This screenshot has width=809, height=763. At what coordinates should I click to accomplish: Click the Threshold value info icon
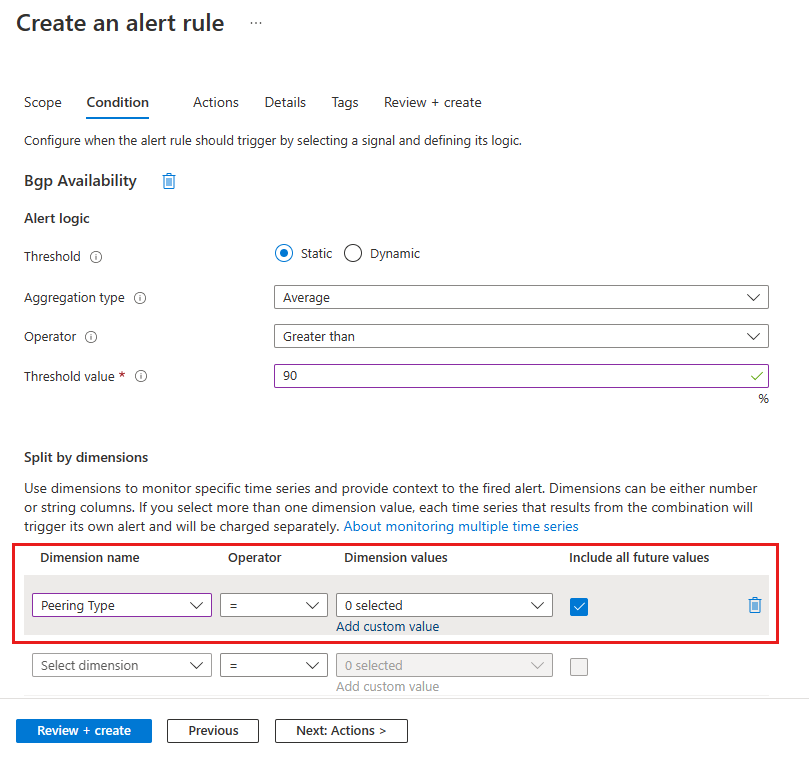140,377
